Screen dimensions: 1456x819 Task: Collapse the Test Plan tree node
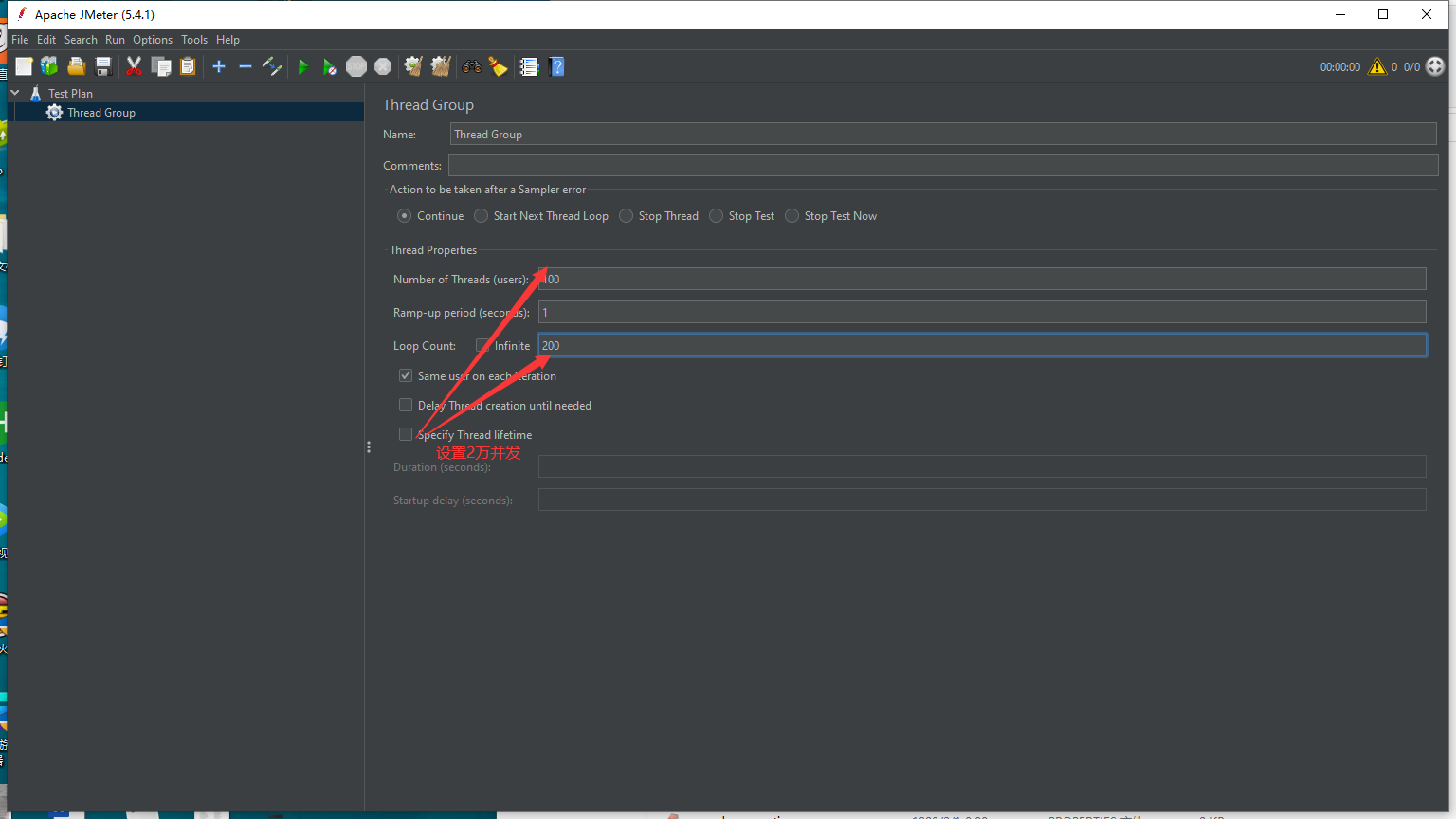click(15, 93)
